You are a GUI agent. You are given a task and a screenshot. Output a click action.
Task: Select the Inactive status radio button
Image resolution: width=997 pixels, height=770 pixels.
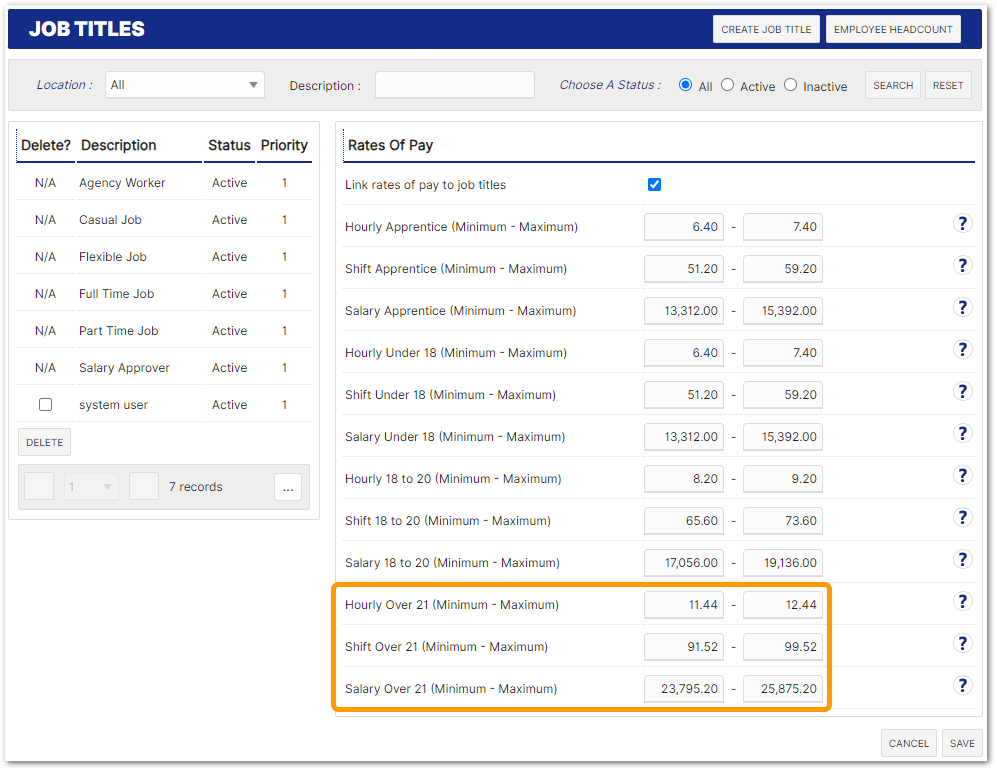[791, 86]
